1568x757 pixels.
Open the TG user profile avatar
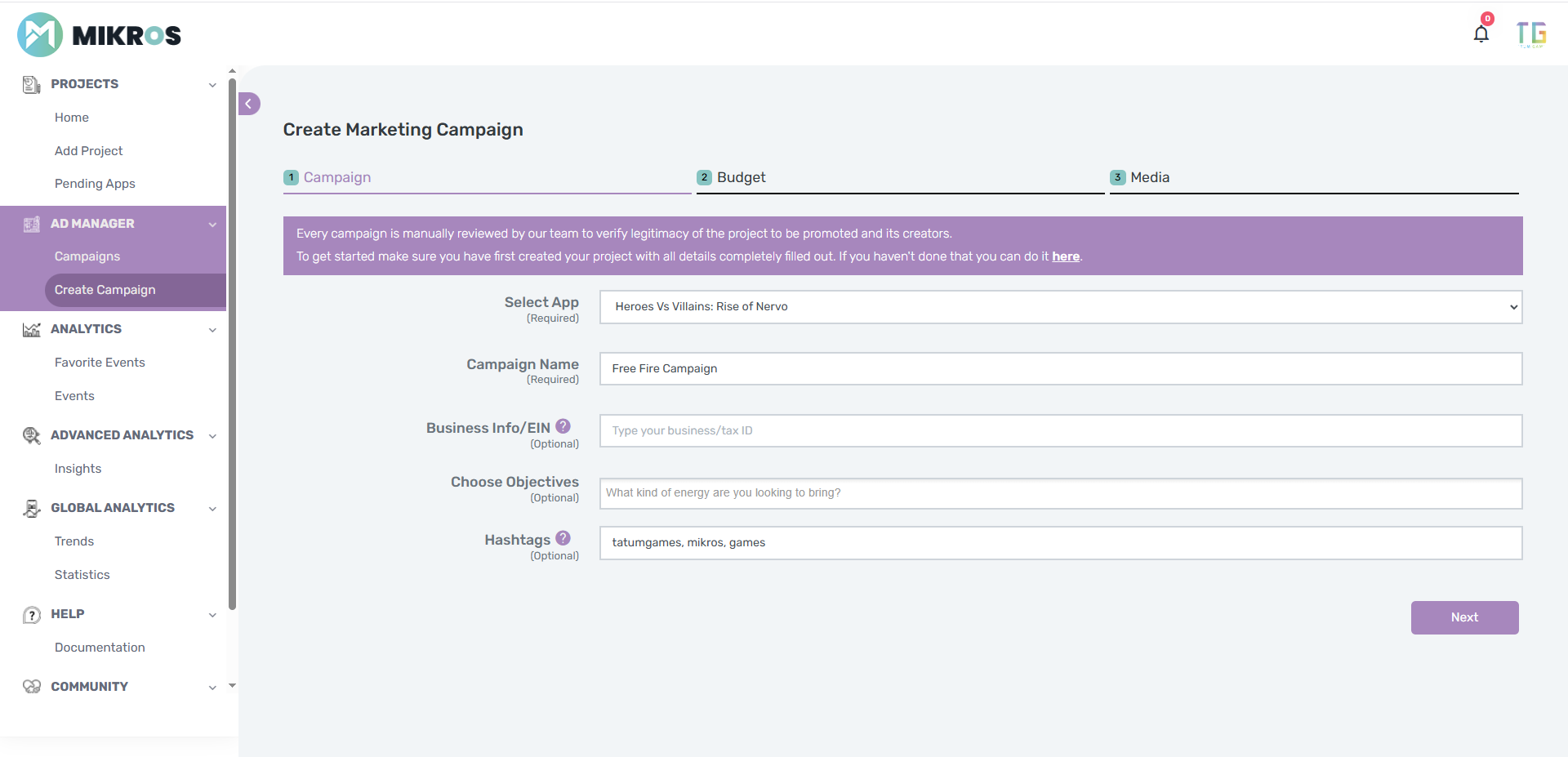point(1530,34)
